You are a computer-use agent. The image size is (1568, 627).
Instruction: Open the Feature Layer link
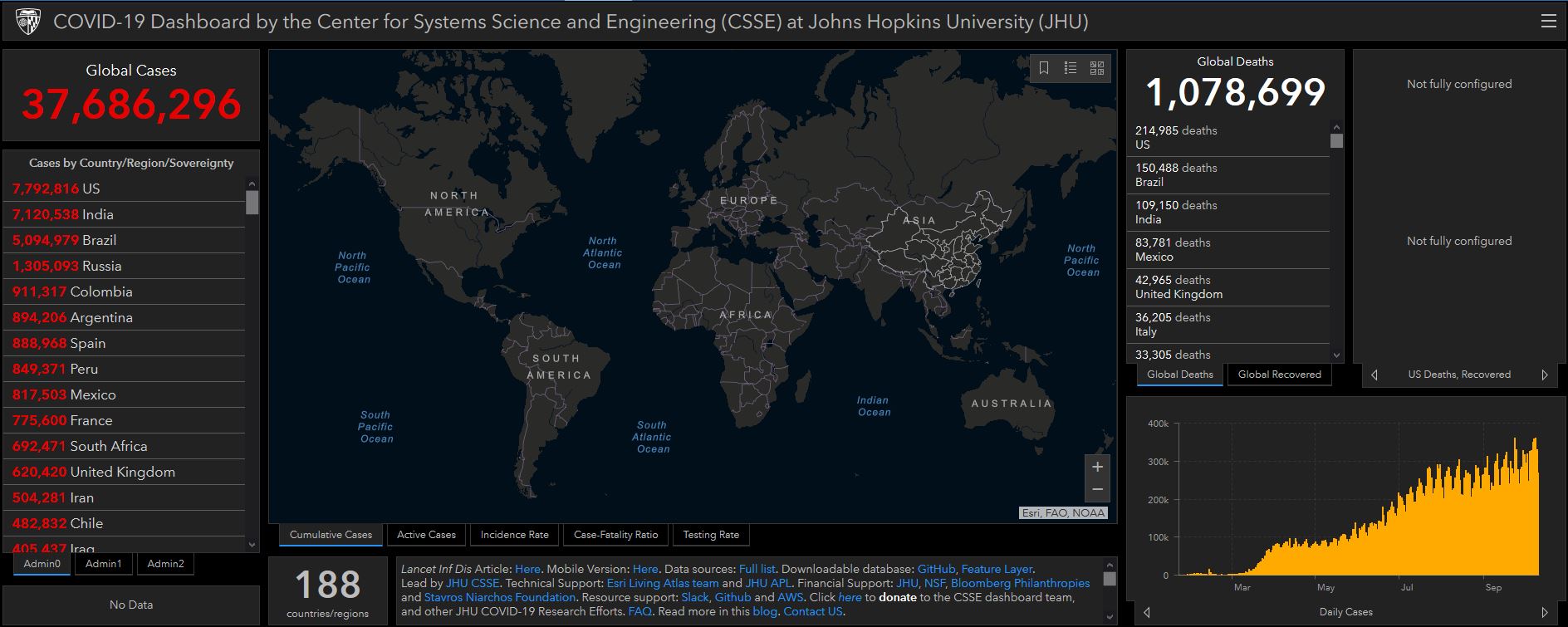(997, 569)
